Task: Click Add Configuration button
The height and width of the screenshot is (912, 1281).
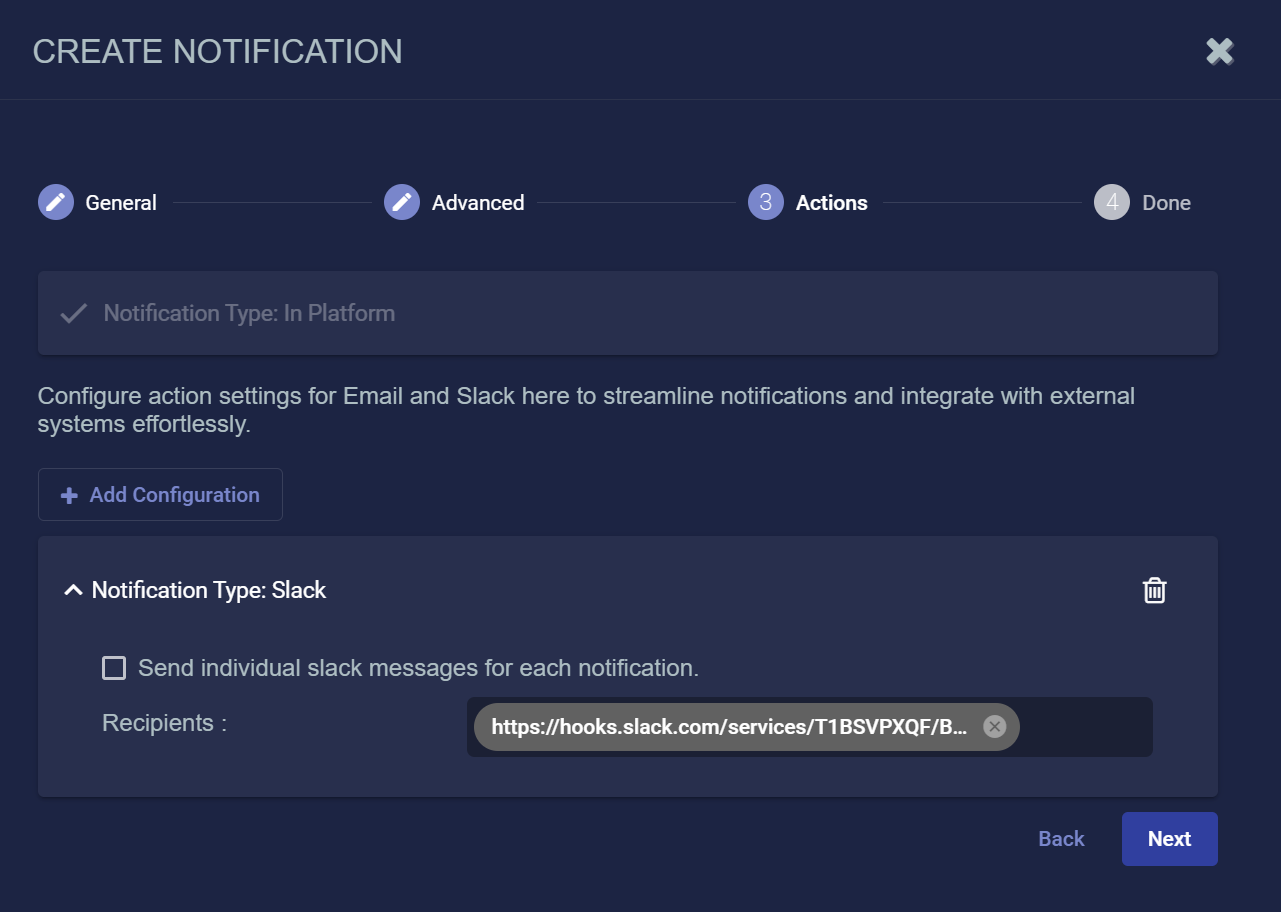Action: (x=160, y=495)
